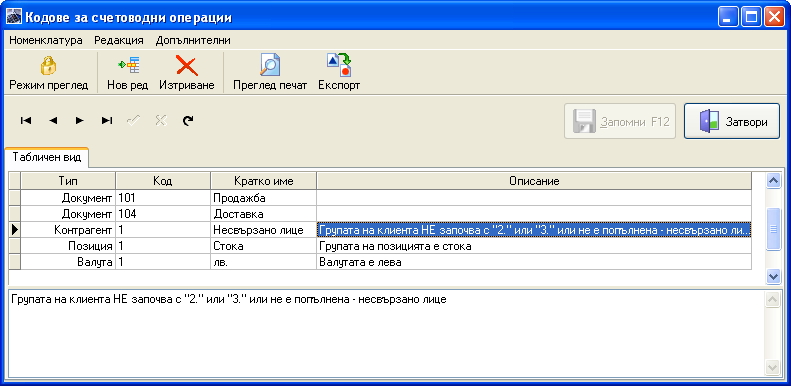Open the Номенклатура menu

point(46,40)
